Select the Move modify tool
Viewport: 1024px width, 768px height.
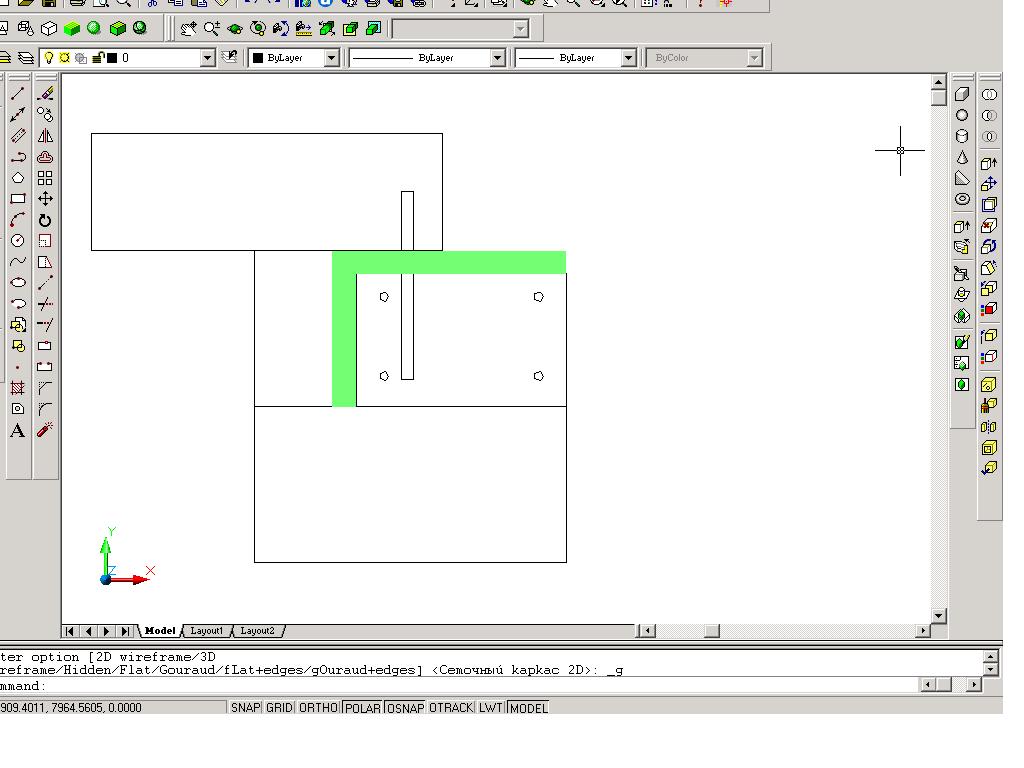click(45, 199)
